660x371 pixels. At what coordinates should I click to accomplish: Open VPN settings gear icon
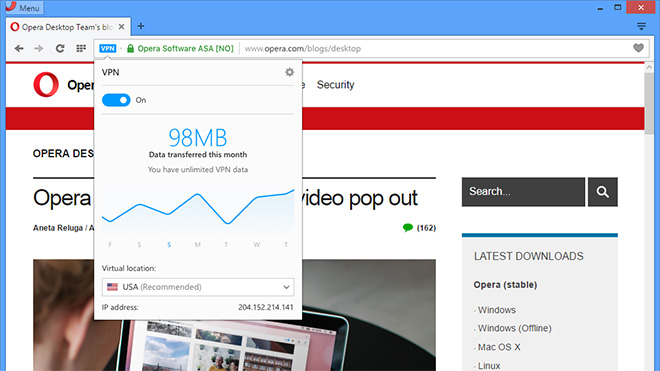click(x=289, y=72)
